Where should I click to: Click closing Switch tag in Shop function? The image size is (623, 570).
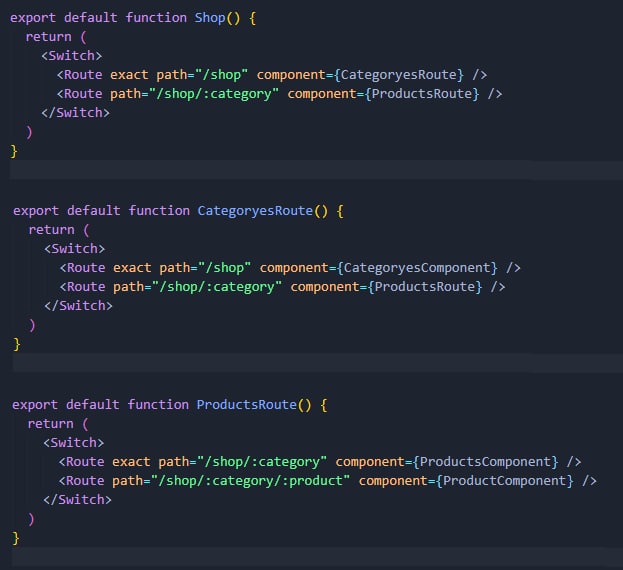click(x=75, y=113)
